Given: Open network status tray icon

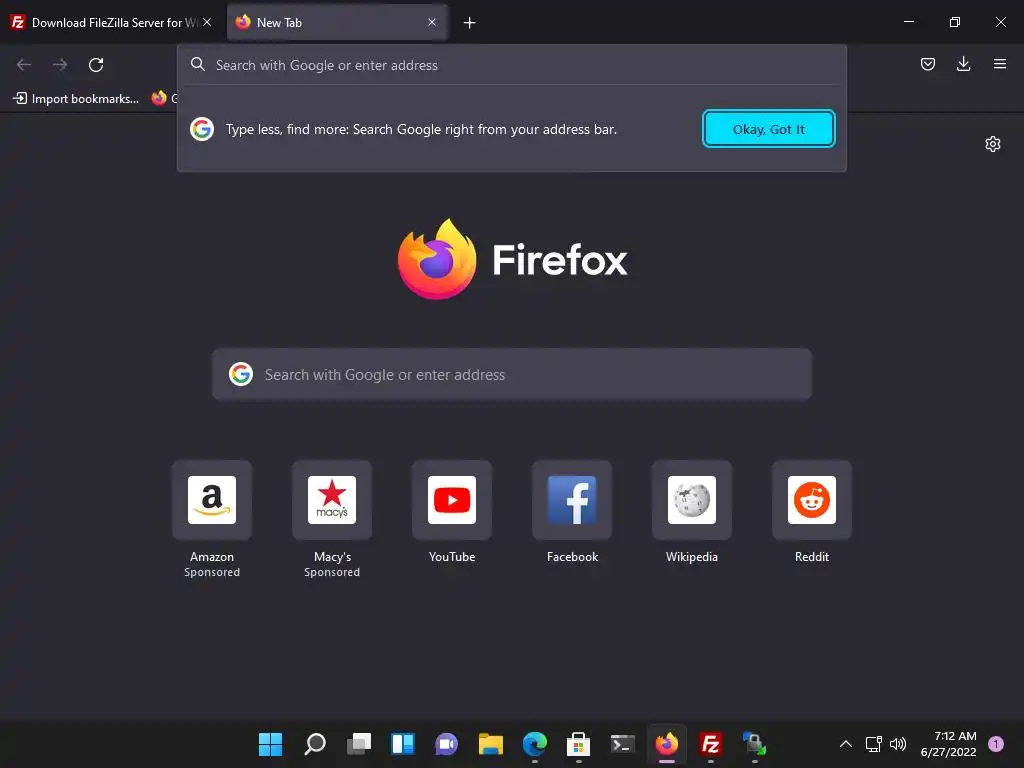Looking at the screenshot, I should pyautogui.click(x=874, y=744).
